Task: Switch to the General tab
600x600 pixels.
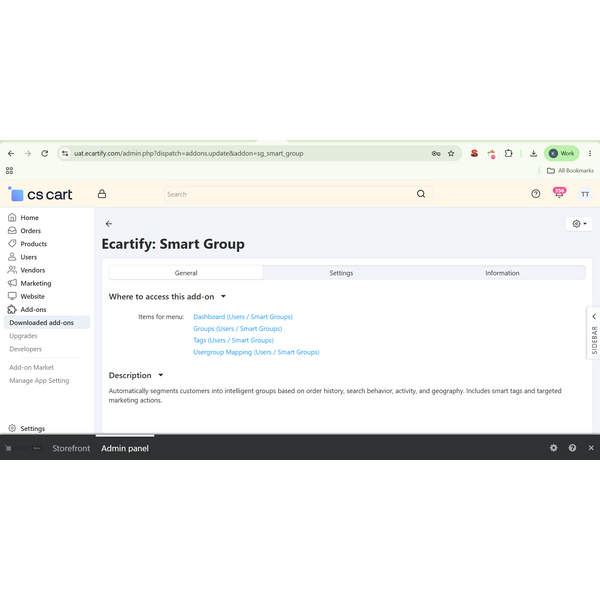Action: (x=186, y=273)
